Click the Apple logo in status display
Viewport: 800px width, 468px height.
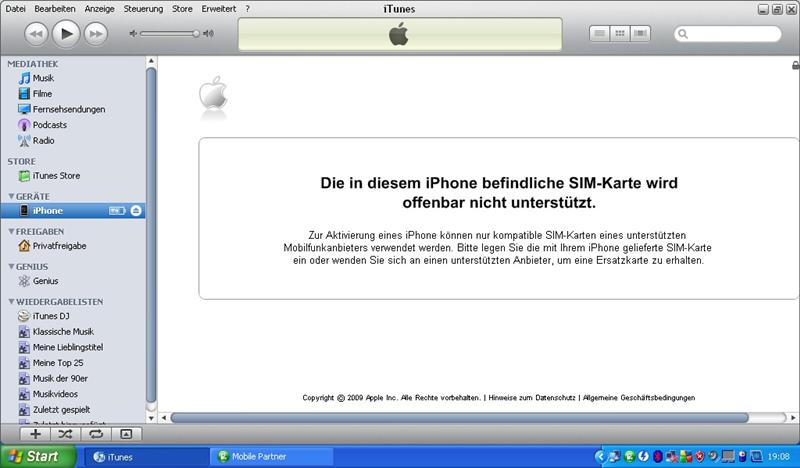(x=398, y=34)
